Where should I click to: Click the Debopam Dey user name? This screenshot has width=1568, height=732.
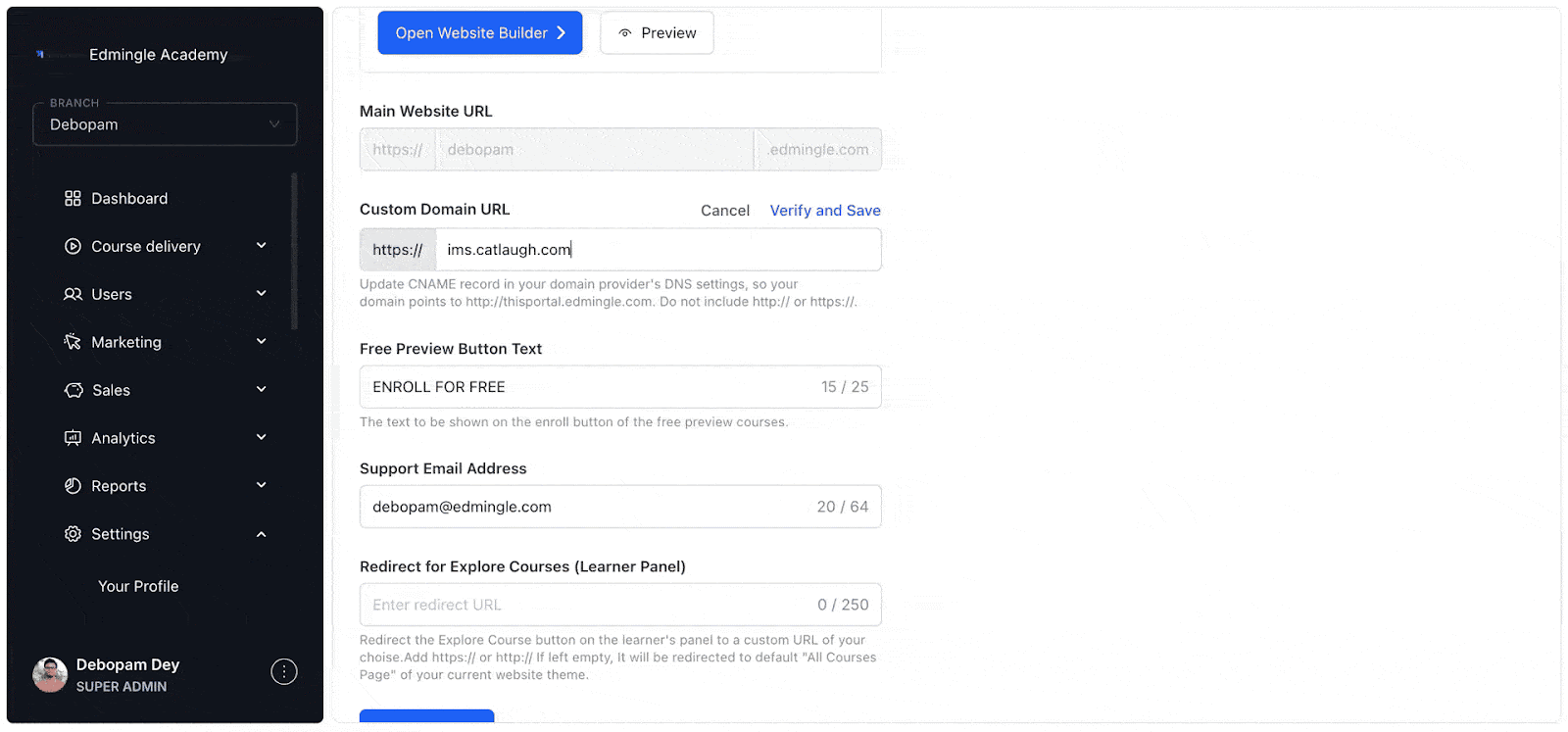pyautogui.click(x=127, y=664)
